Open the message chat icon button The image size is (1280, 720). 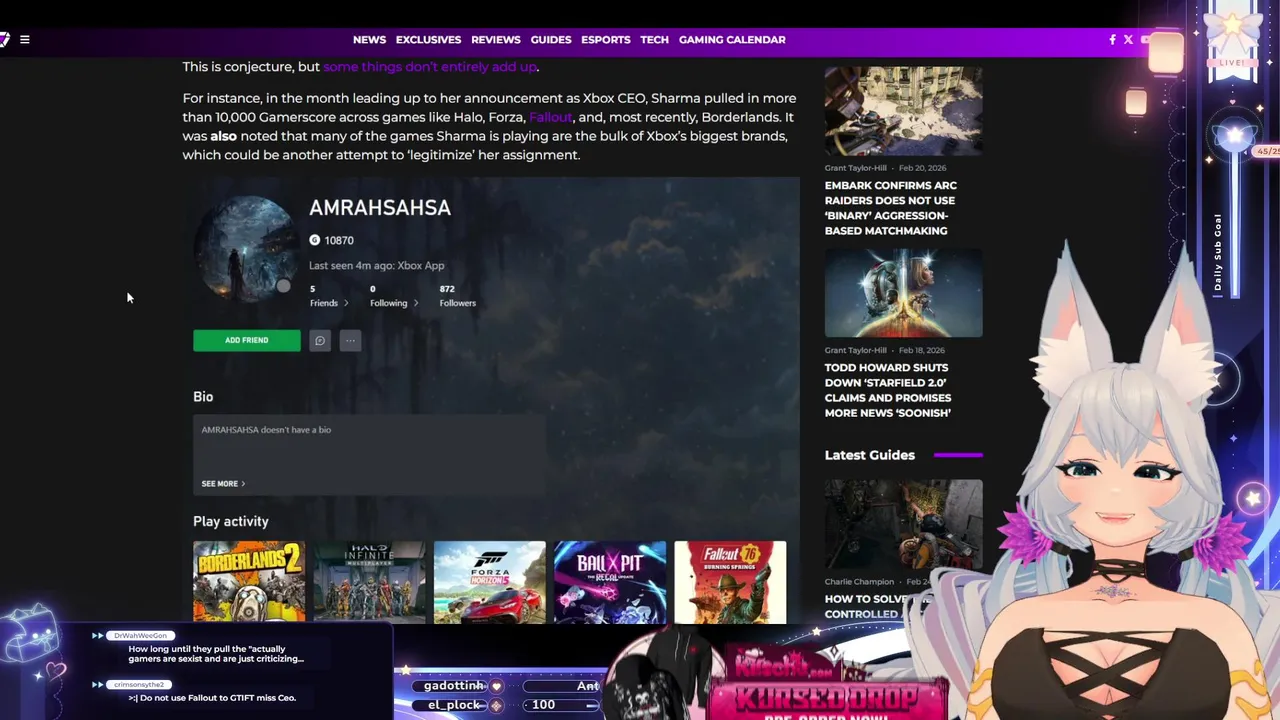pyautogui.click(x=320, y=340)
